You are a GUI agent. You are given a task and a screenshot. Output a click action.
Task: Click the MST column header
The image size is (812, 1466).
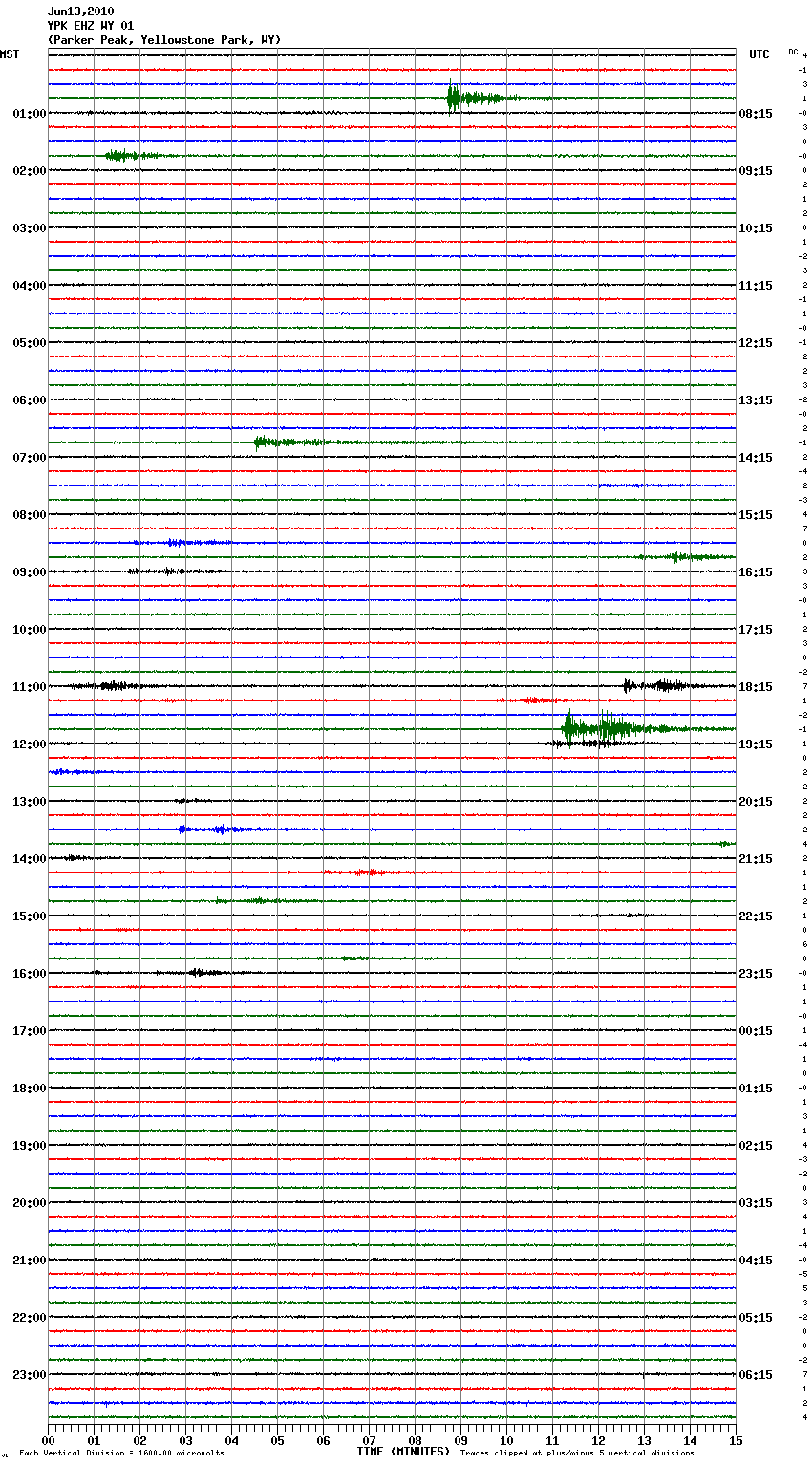[10, 54]
